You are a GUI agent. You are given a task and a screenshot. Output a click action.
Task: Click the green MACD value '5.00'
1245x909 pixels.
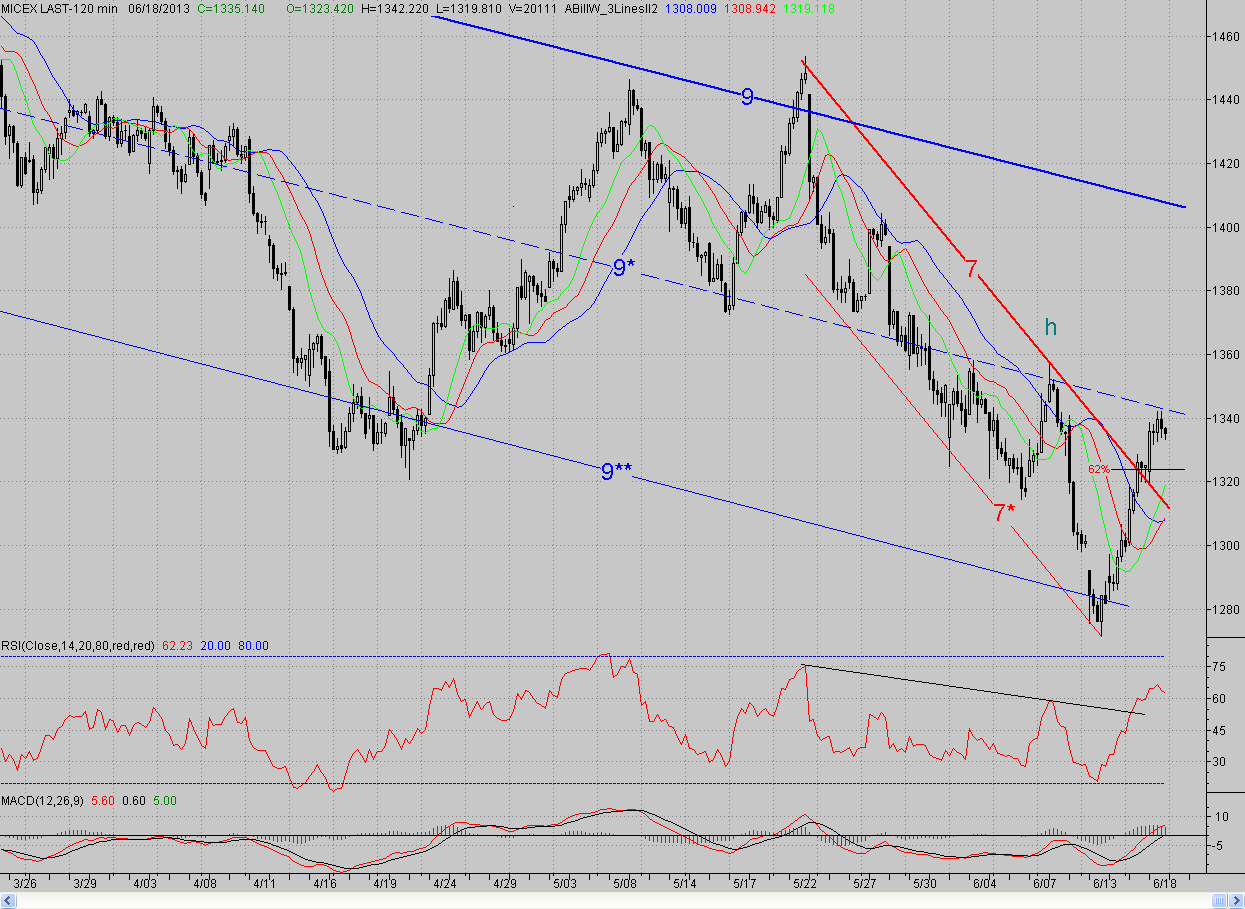click(x=166, y=801)
